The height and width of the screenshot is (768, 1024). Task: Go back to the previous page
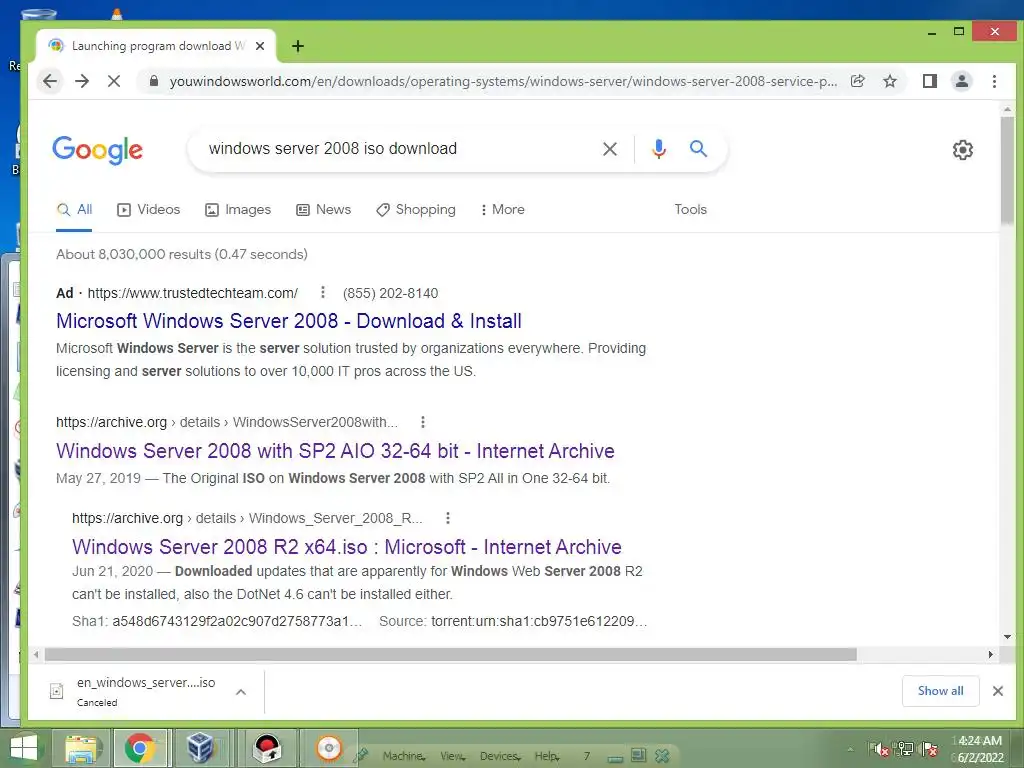(x=50, y=81)
